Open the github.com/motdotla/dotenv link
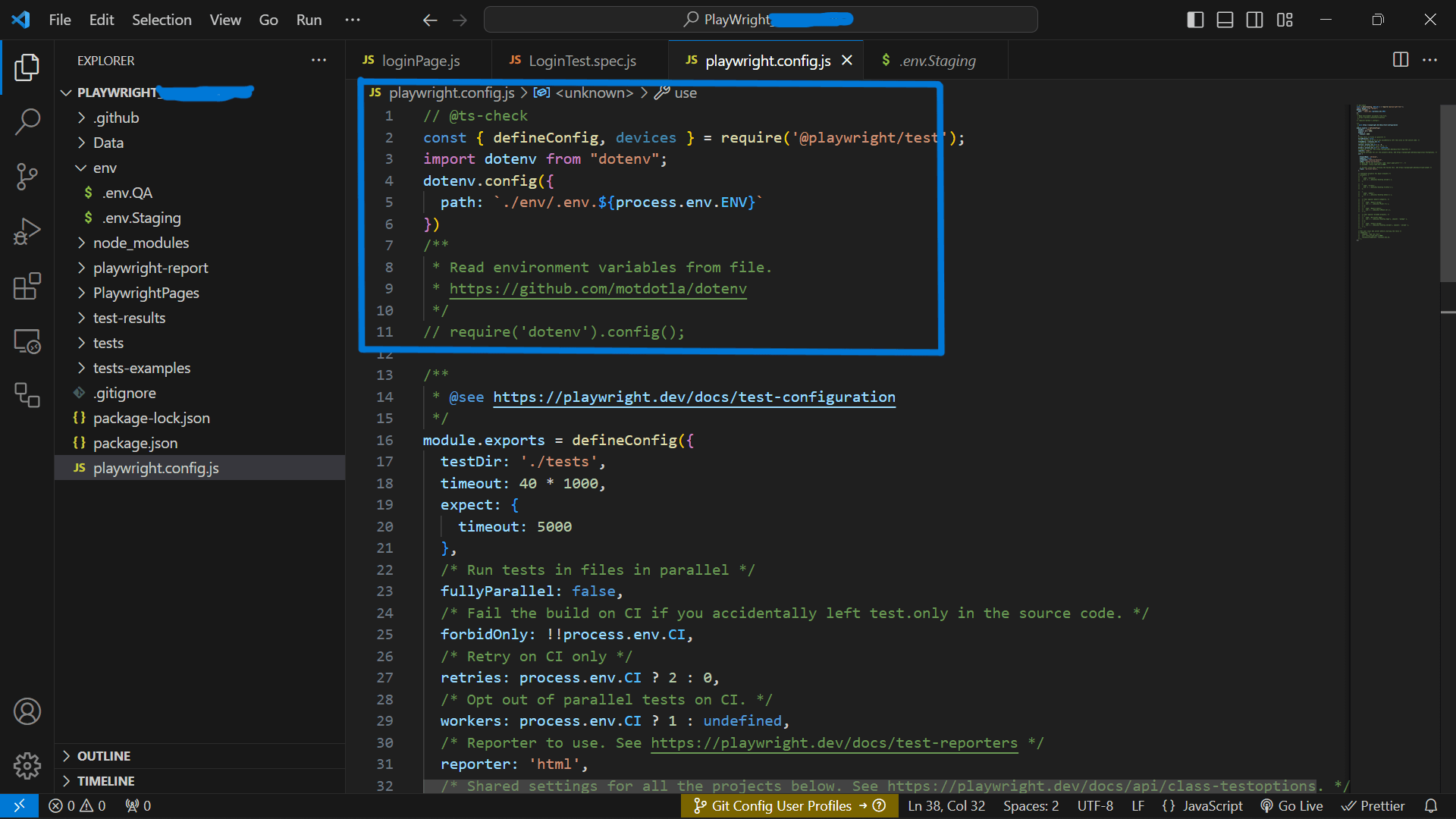1456x819 pixels. pos(598,289)
